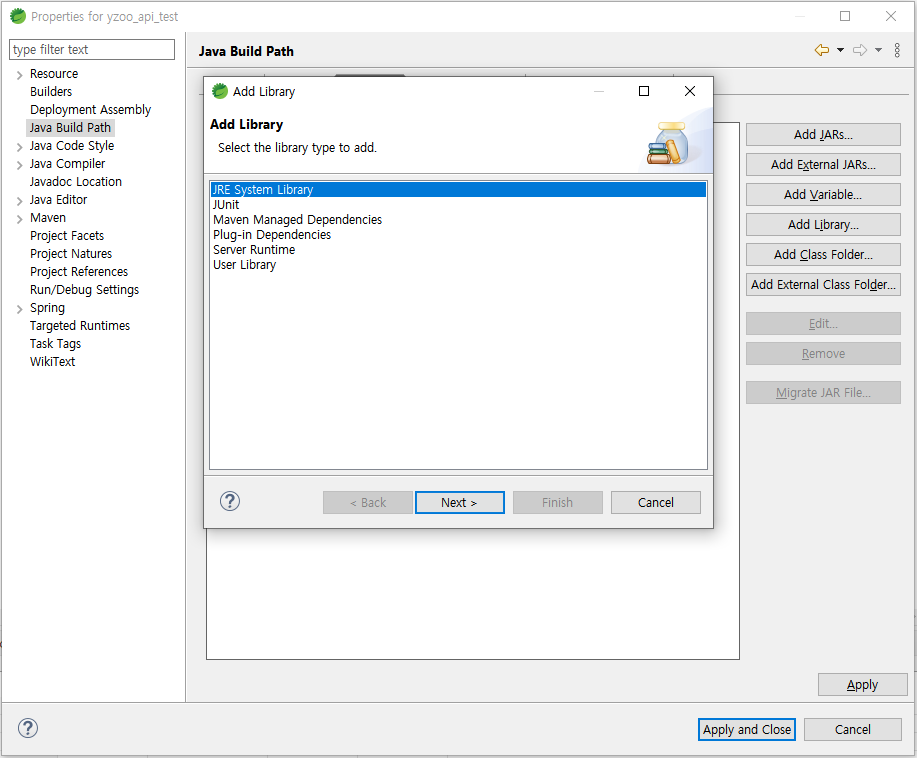Image resolution: width=917 pixels, height=758 pixels.
Task: Expand the Java Editor node
Action: (19, 201)
